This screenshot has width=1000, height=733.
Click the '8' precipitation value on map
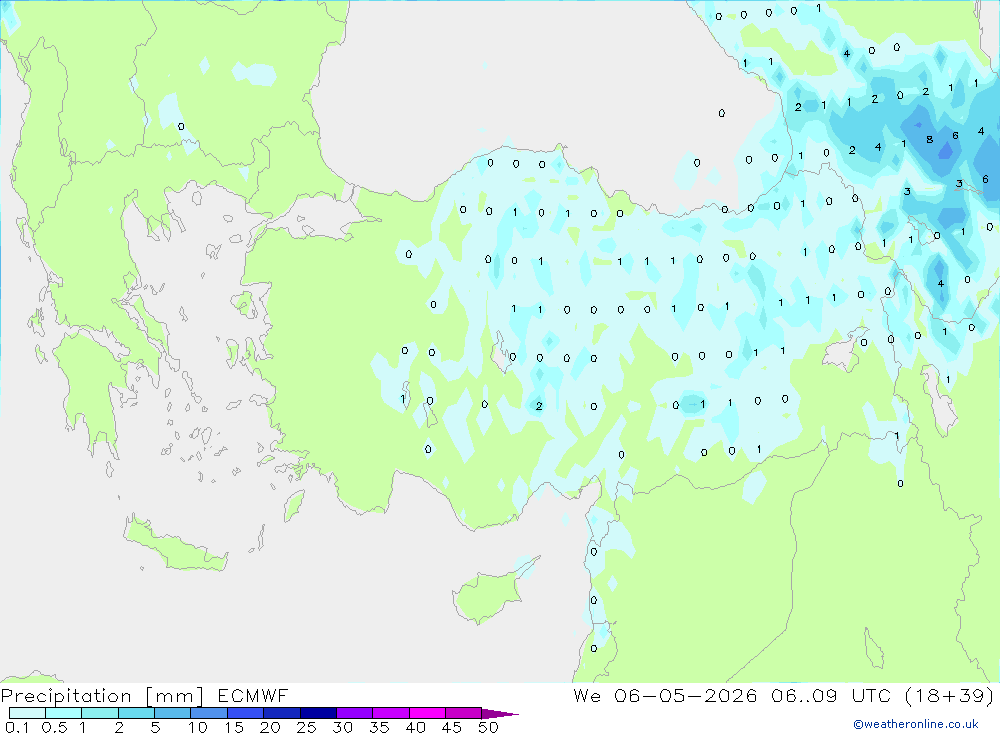(930, 140)
